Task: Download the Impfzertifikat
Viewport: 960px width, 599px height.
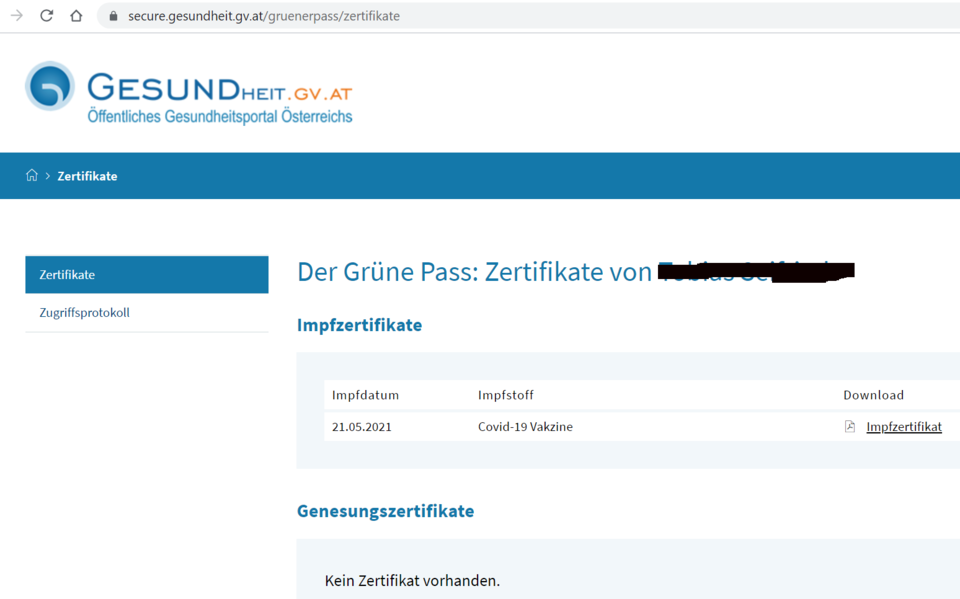Action: 903,426
